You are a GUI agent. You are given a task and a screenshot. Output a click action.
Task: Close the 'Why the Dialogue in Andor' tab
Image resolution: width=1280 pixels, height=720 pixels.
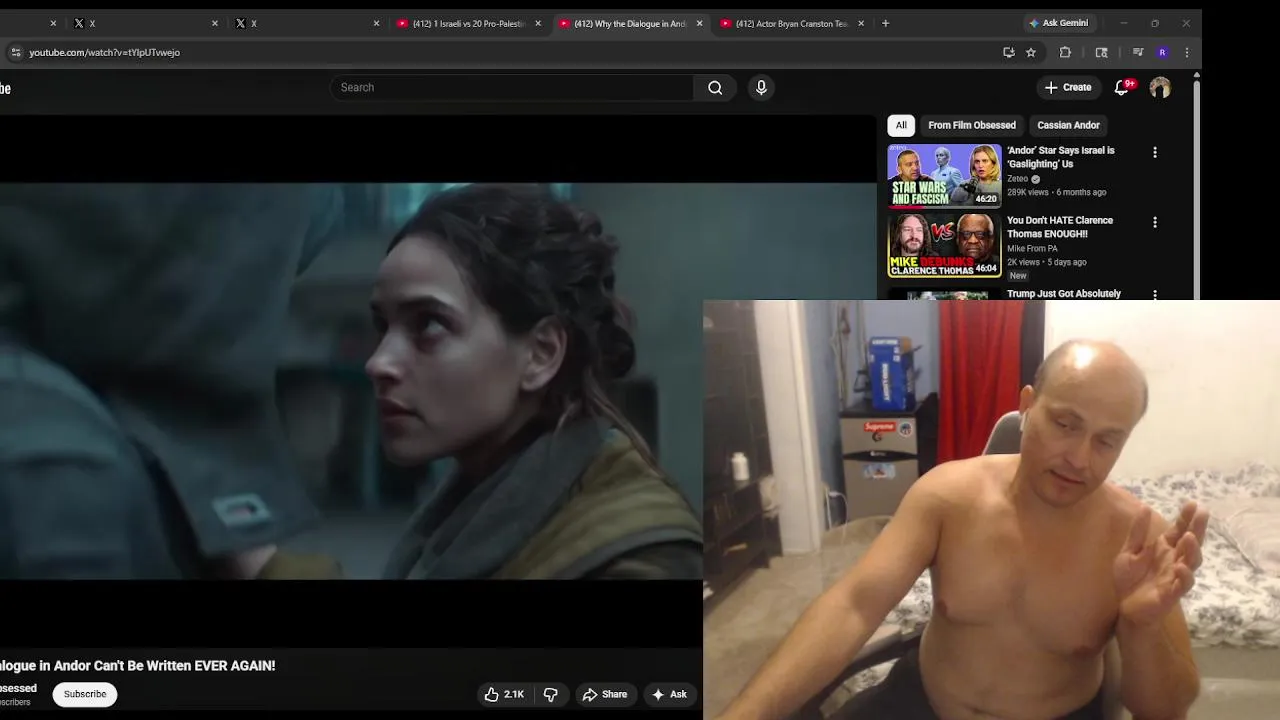coord(699,23)
